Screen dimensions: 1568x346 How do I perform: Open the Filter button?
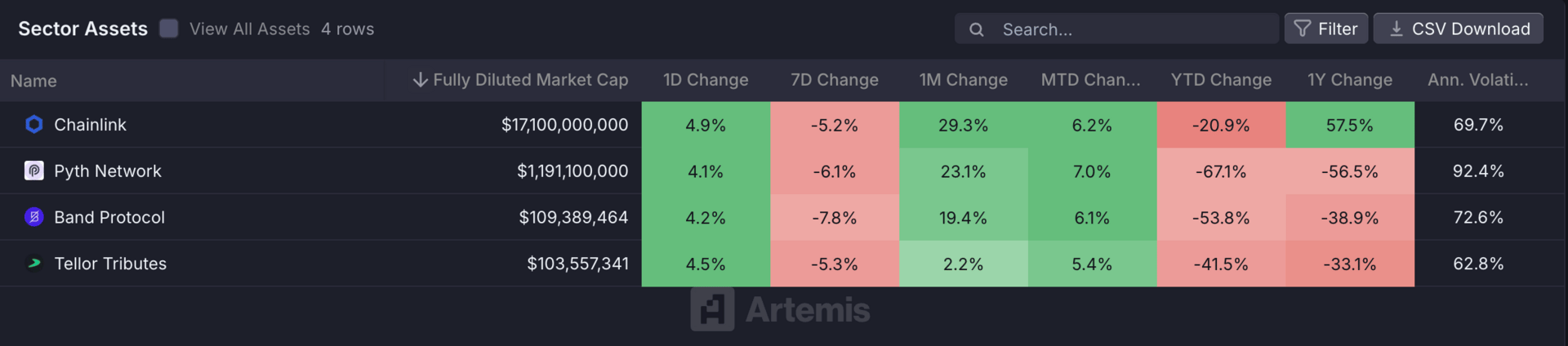point(1325,29)
